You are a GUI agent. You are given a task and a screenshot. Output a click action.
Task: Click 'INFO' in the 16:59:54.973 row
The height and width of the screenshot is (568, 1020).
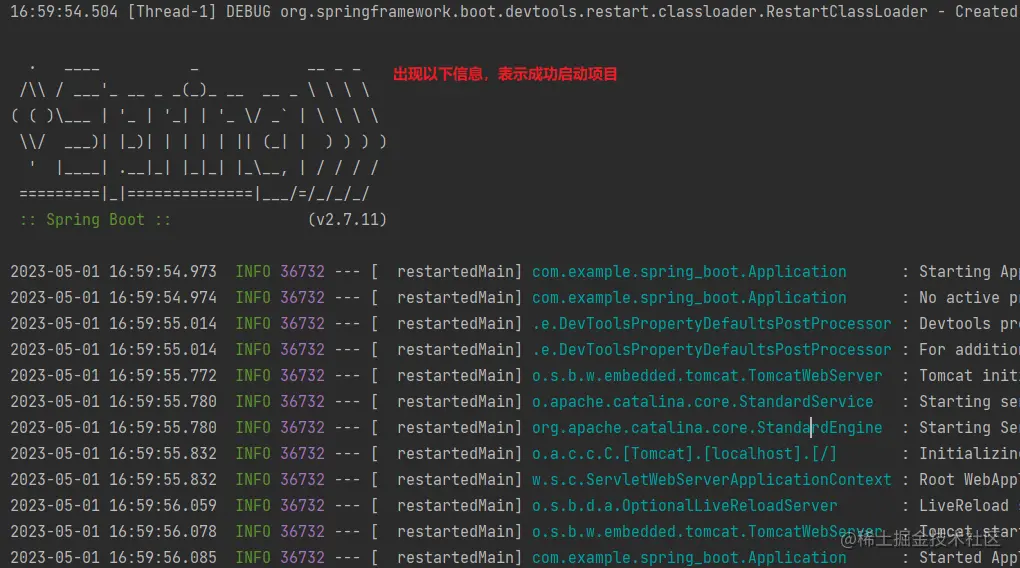click(253, 272)
